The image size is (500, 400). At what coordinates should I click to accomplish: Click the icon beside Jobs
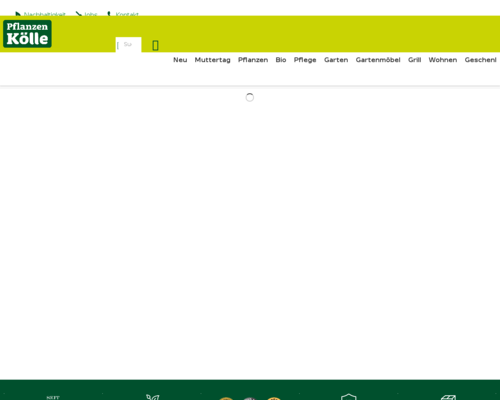pos(79,14)
